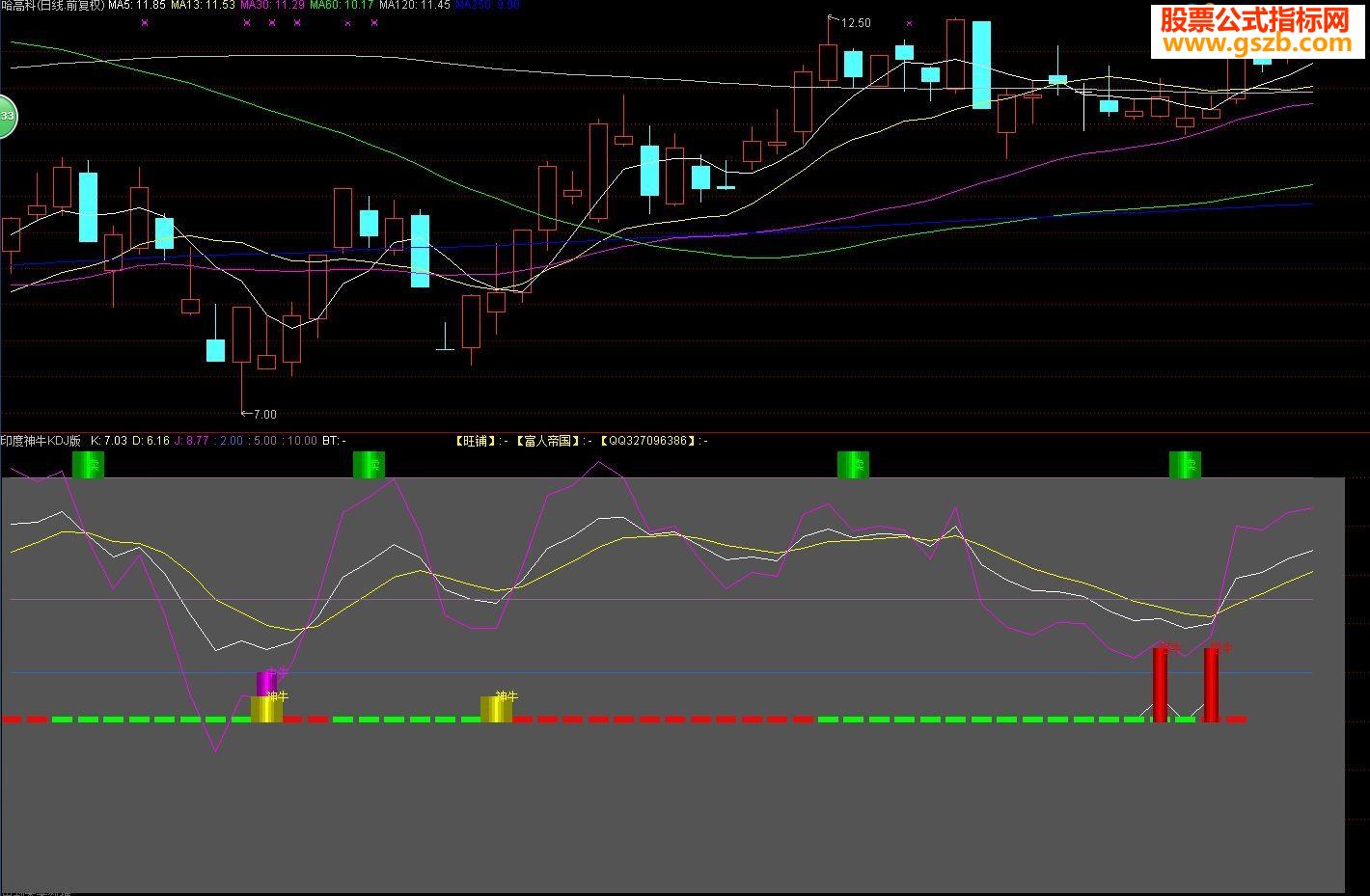The image size is (1370, 896).
Task: Select the K: 7.03 reading
Action: 109,441
